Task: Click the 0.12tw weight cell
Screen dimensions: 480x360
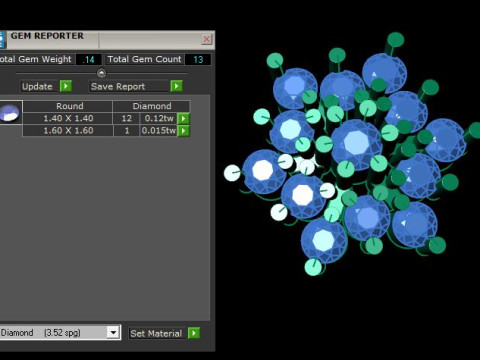Action: click(x=159, y=118)
